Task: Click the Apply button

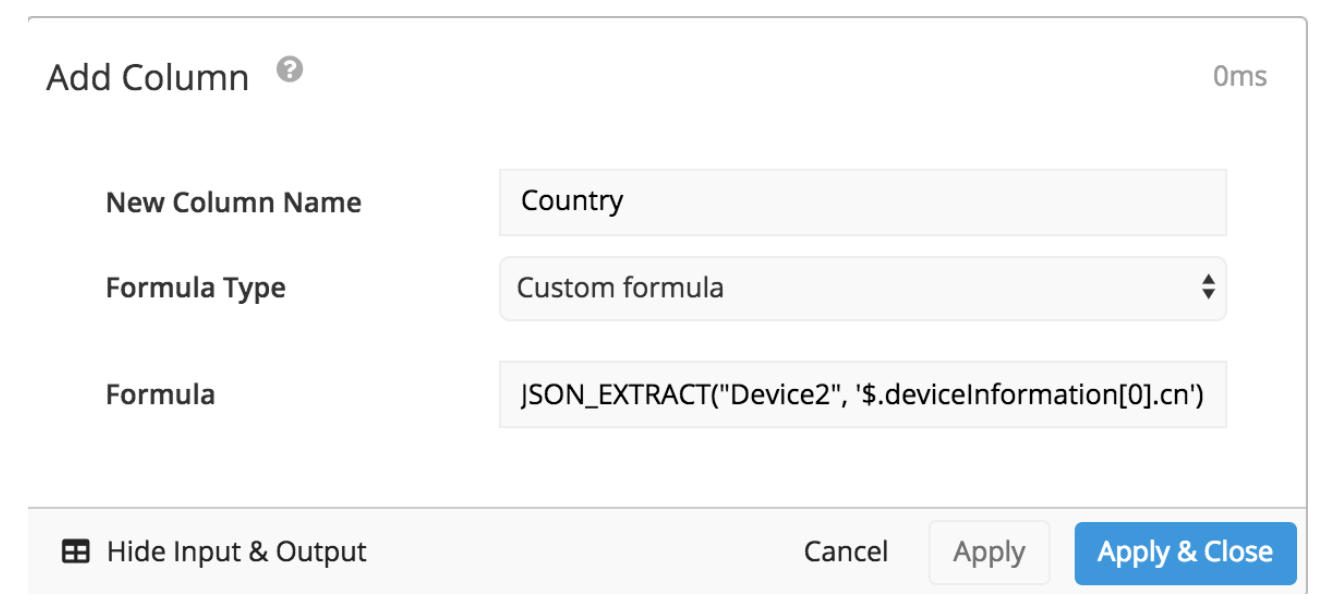Action: coord(989,552)
